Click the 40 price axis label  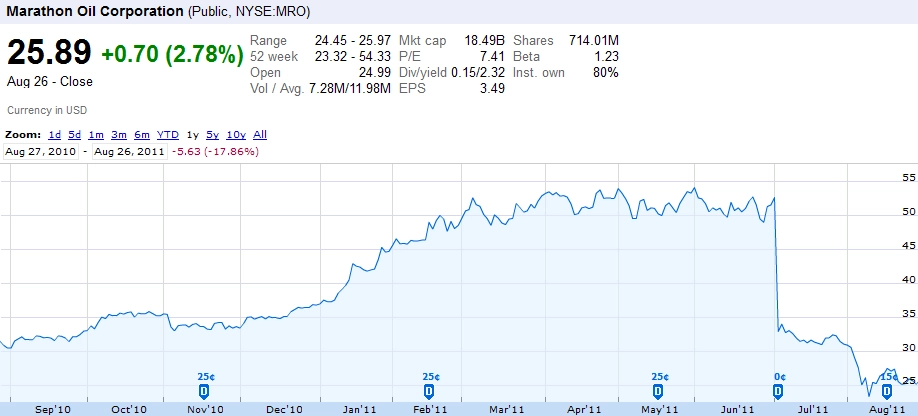coord(909,279)
